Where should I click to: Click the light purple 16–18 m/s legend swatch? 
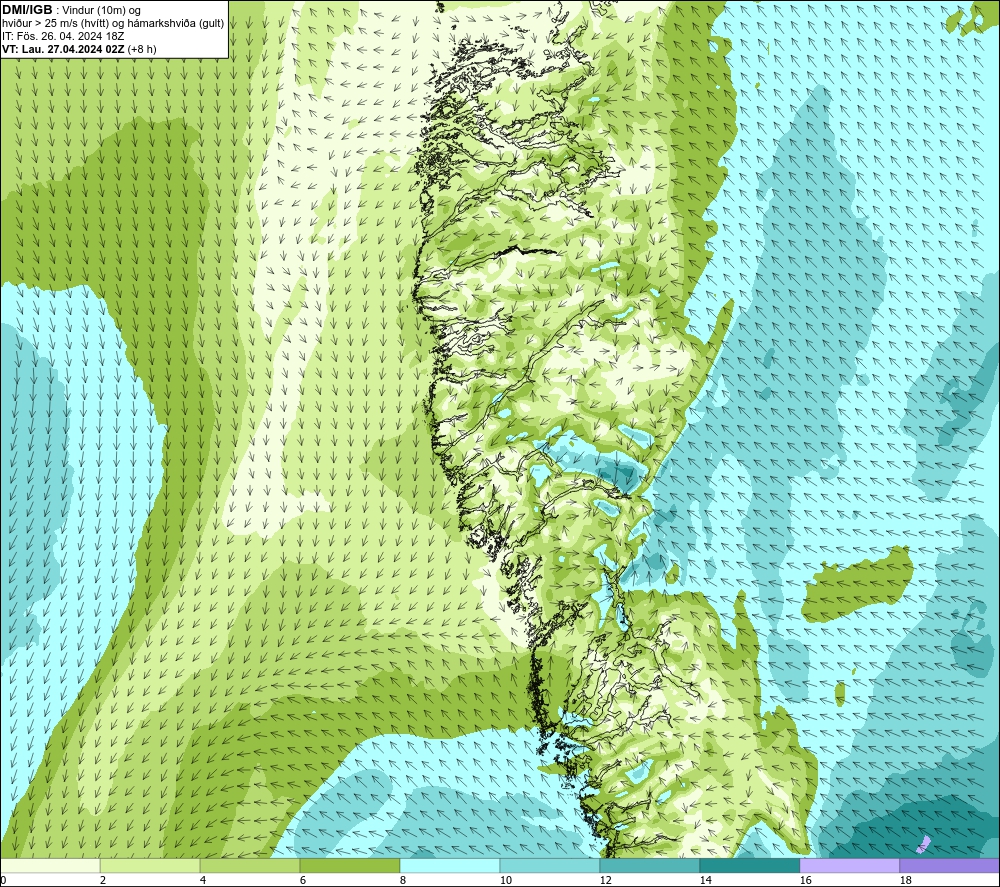[x=849, y=866]
